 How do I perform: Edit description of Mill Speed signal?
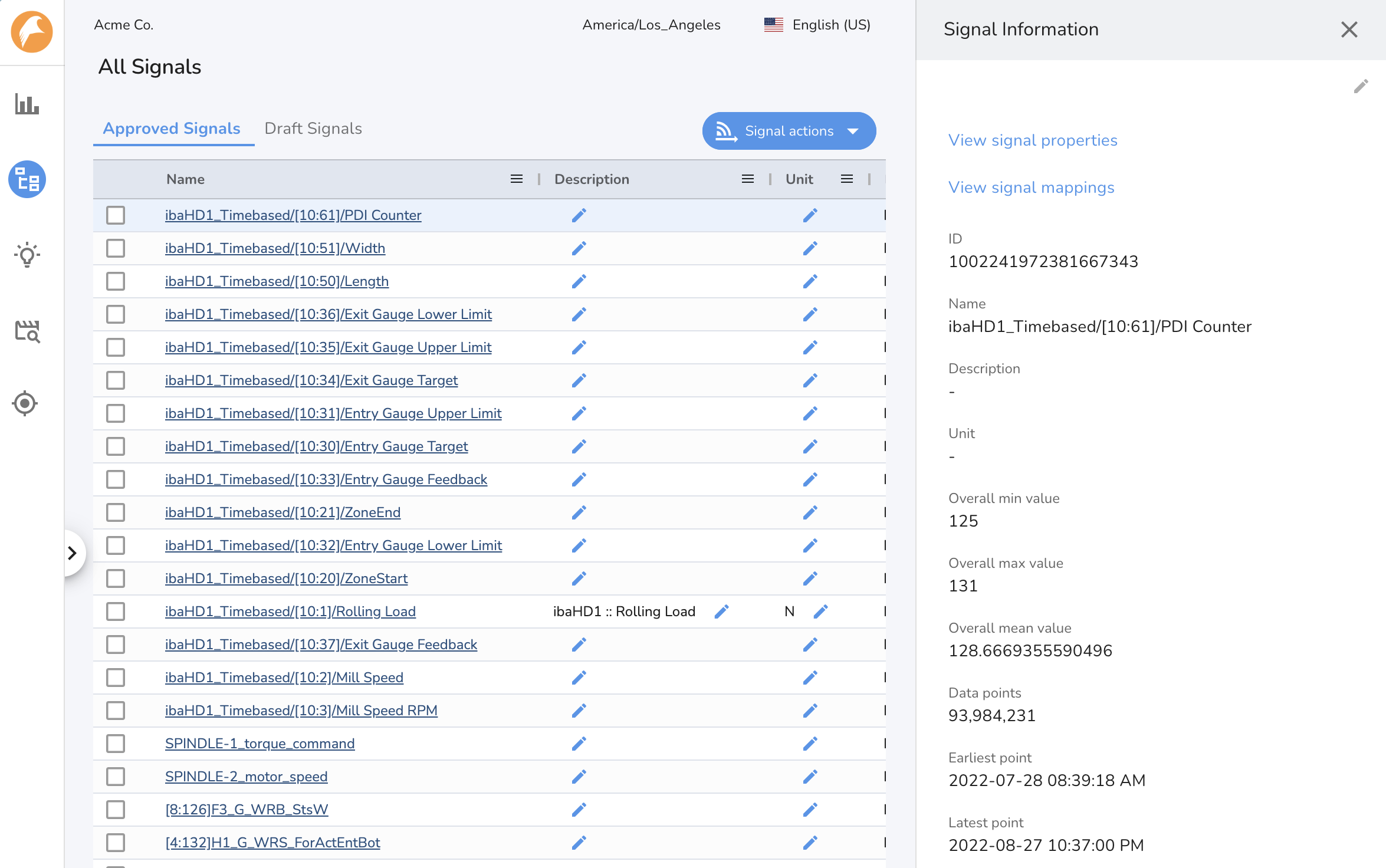(579, 678)
